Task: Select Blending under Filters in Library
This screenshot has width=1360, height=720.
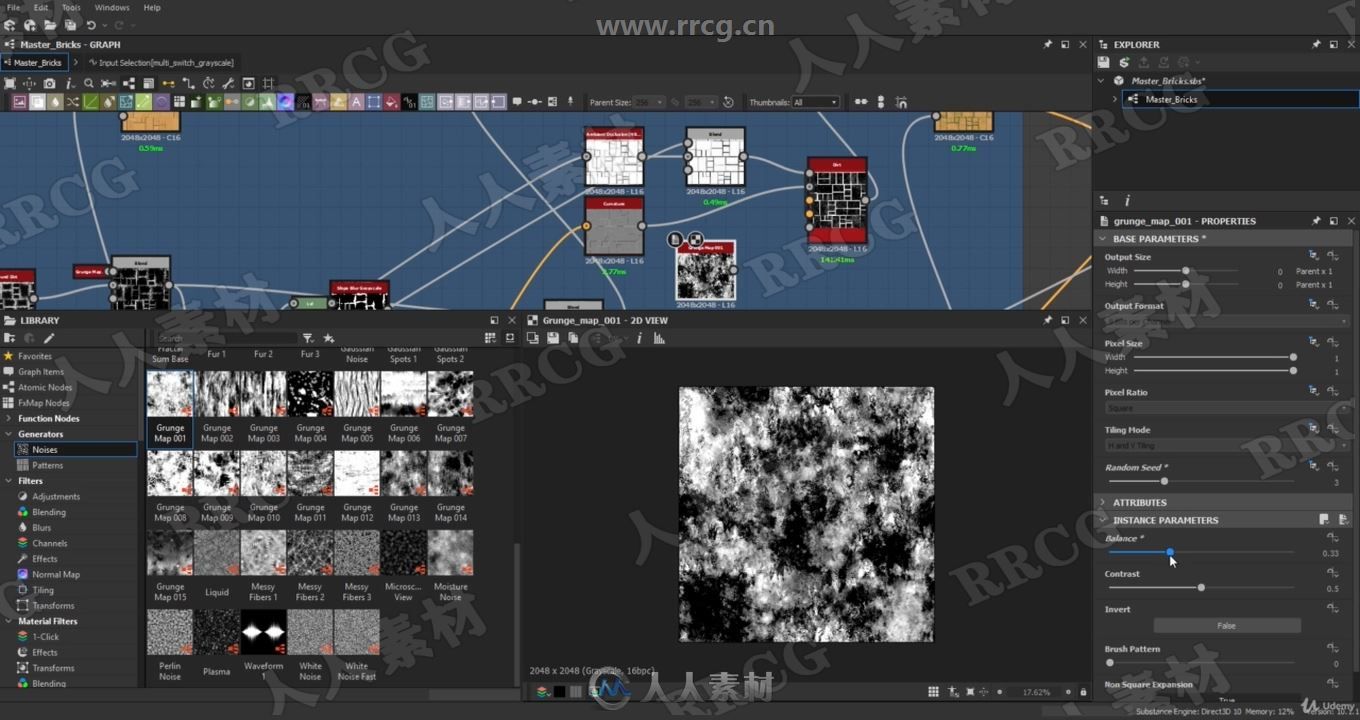Action: [x=49, y=512]
